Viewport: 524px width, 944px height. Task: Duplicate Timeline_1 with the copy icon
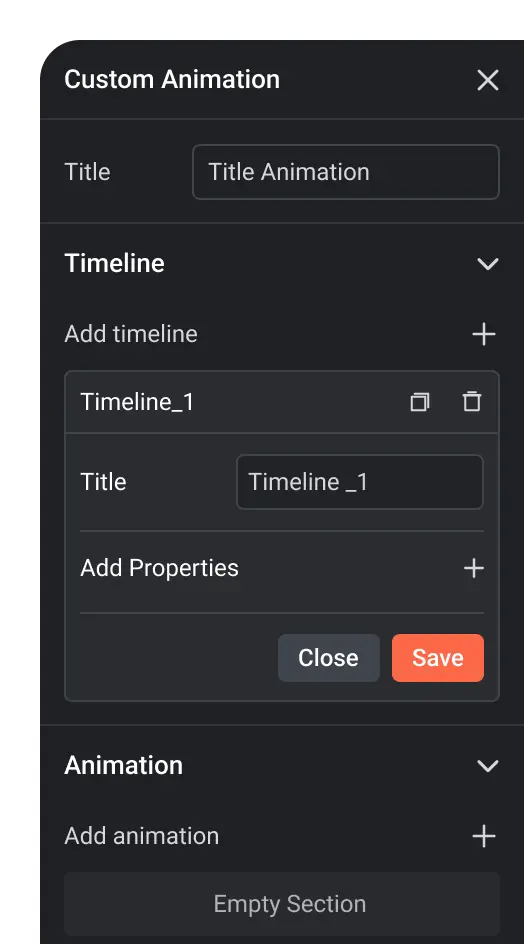(x=420, y=402)
